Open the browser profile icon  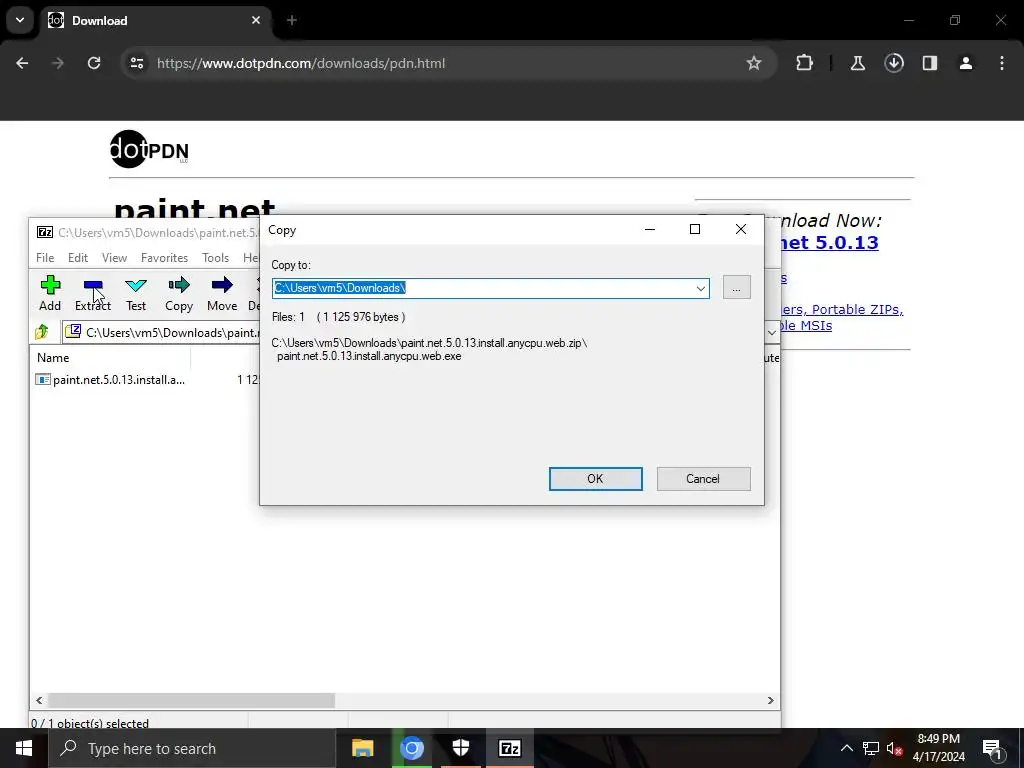966,63
